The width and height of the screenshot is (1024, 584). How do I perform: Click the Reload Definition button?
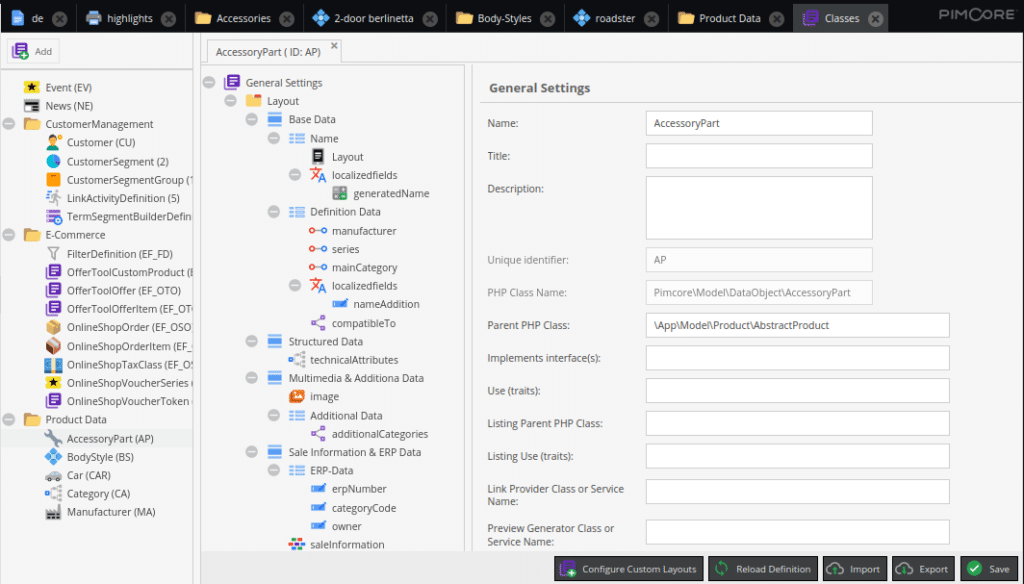(762, 569)
